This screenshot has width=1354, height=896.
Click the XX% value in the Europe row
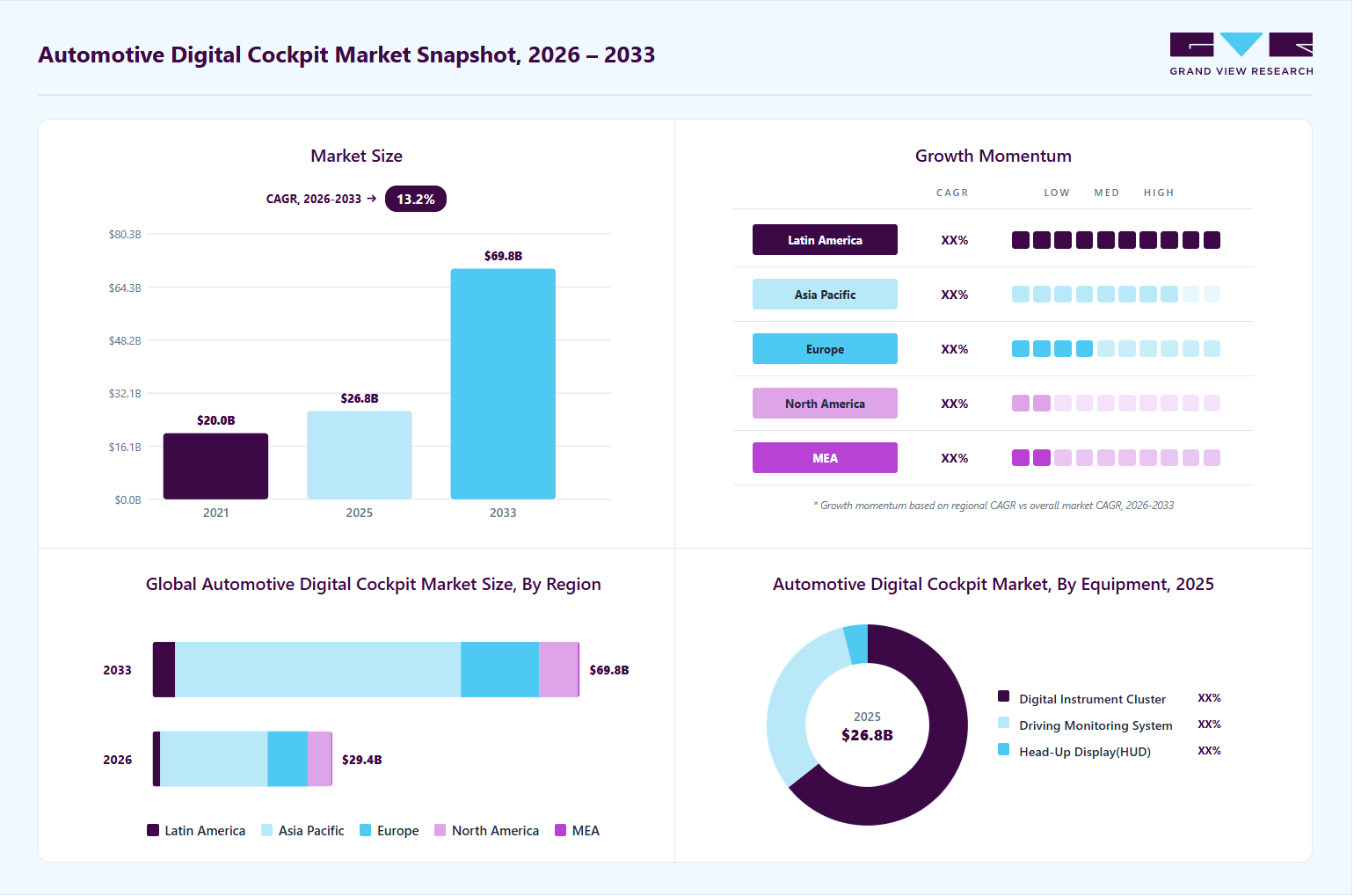click(x=955, y=349)
